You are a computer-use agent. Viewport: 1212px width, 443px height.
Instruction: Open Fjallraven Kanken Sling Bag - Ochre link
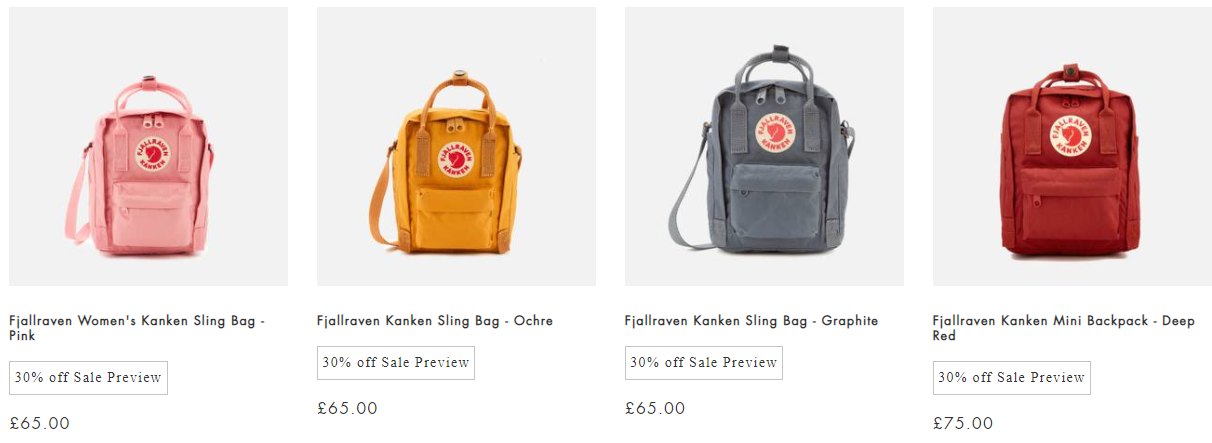[x=435, y=321]
